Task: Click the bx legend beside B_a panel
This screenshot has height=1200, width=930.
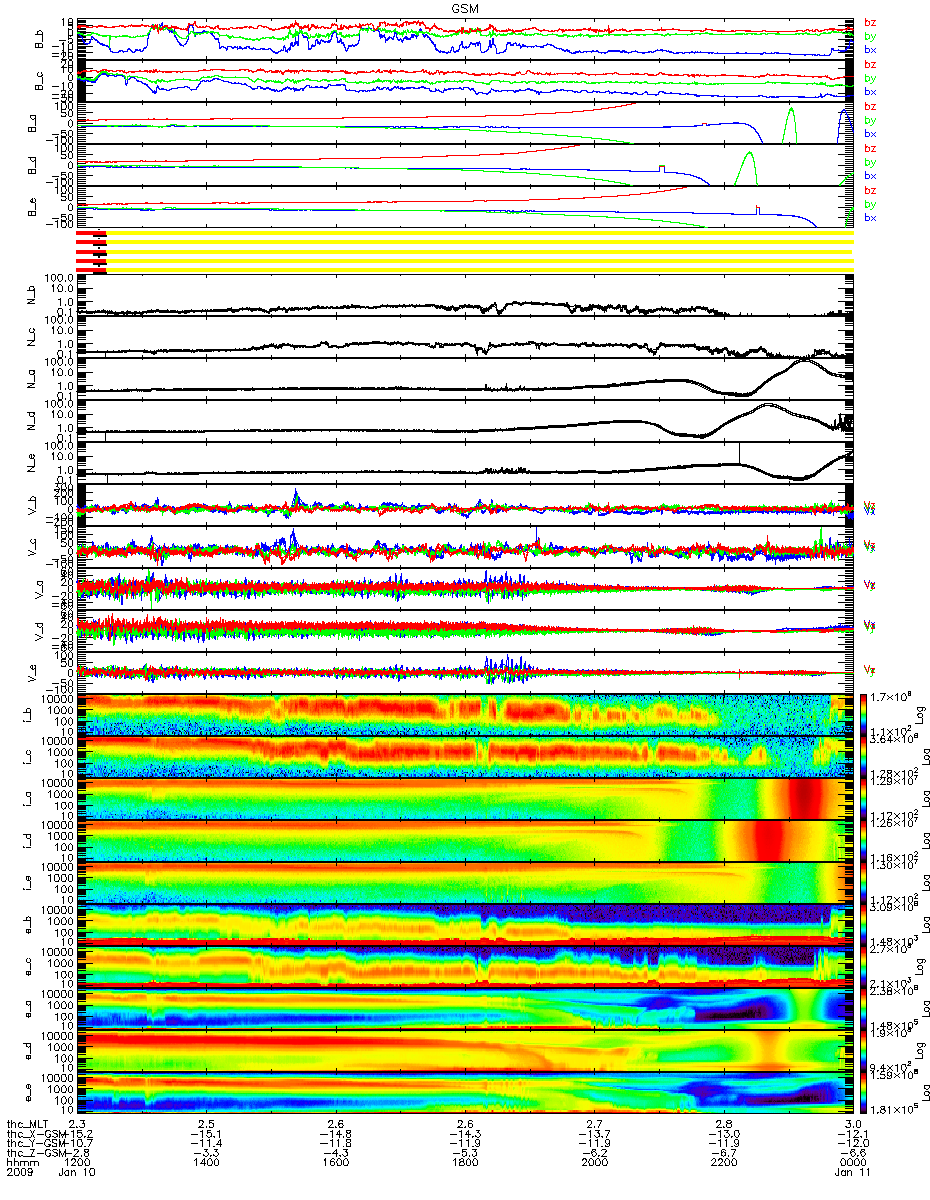Action: [x=870, y=133]
